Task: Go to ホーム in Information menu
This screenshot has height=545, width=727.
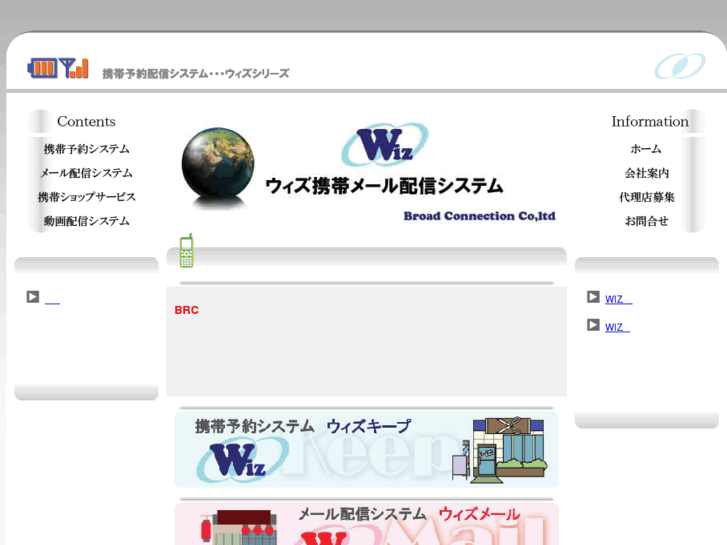Action: click(x=646, y=149)
